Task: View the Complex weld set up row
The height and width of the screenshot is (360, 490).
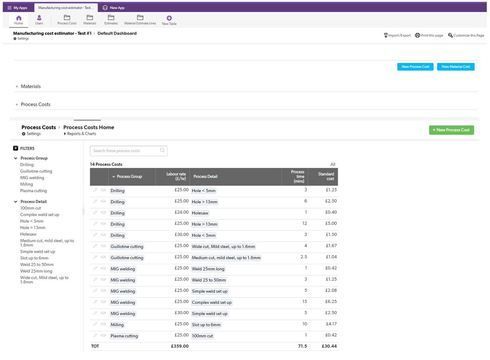Action: [103, 302]
